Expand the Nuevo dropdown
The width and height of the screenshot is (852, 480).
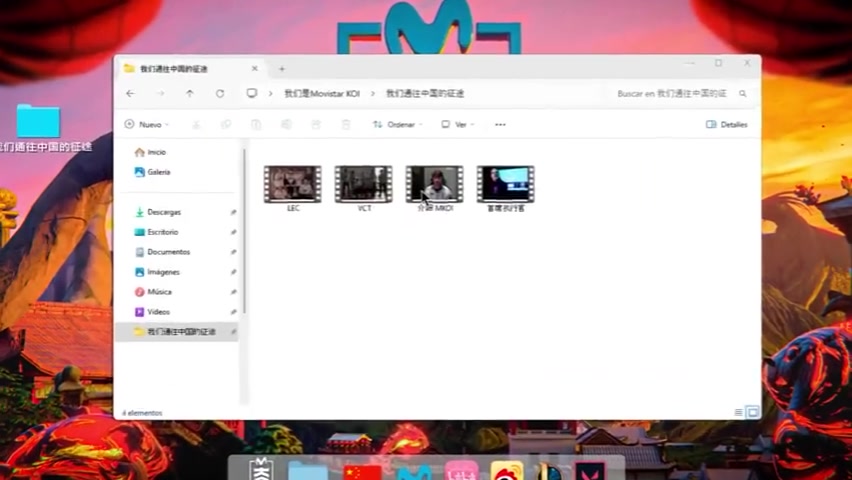tap(147, 125)
